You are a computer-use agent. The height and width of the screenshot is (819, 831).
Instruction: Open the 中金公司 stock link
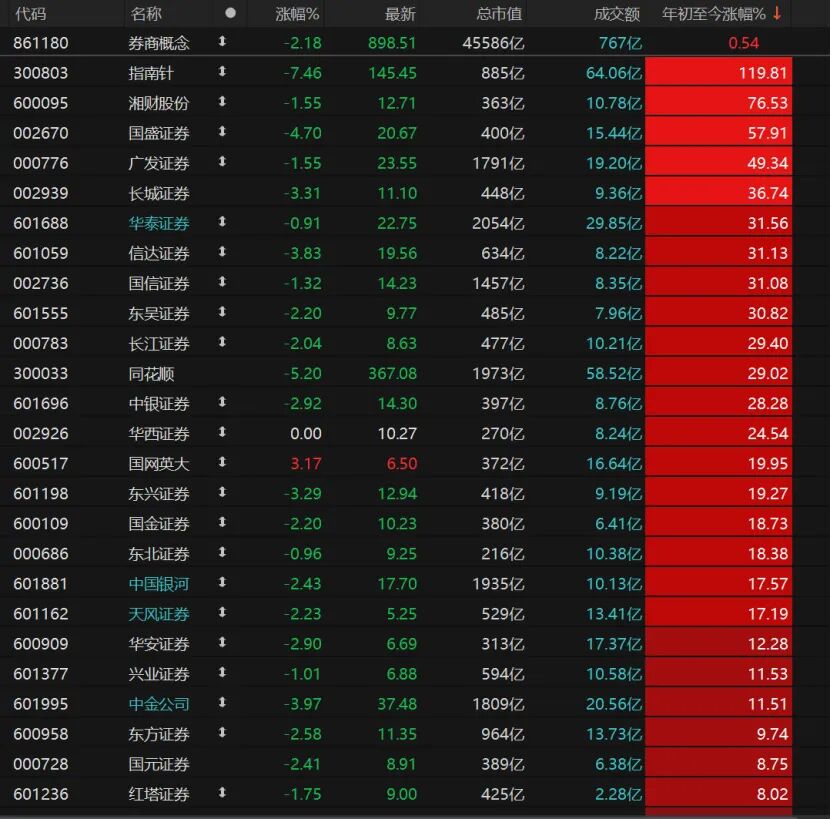[x=159, y=704]
